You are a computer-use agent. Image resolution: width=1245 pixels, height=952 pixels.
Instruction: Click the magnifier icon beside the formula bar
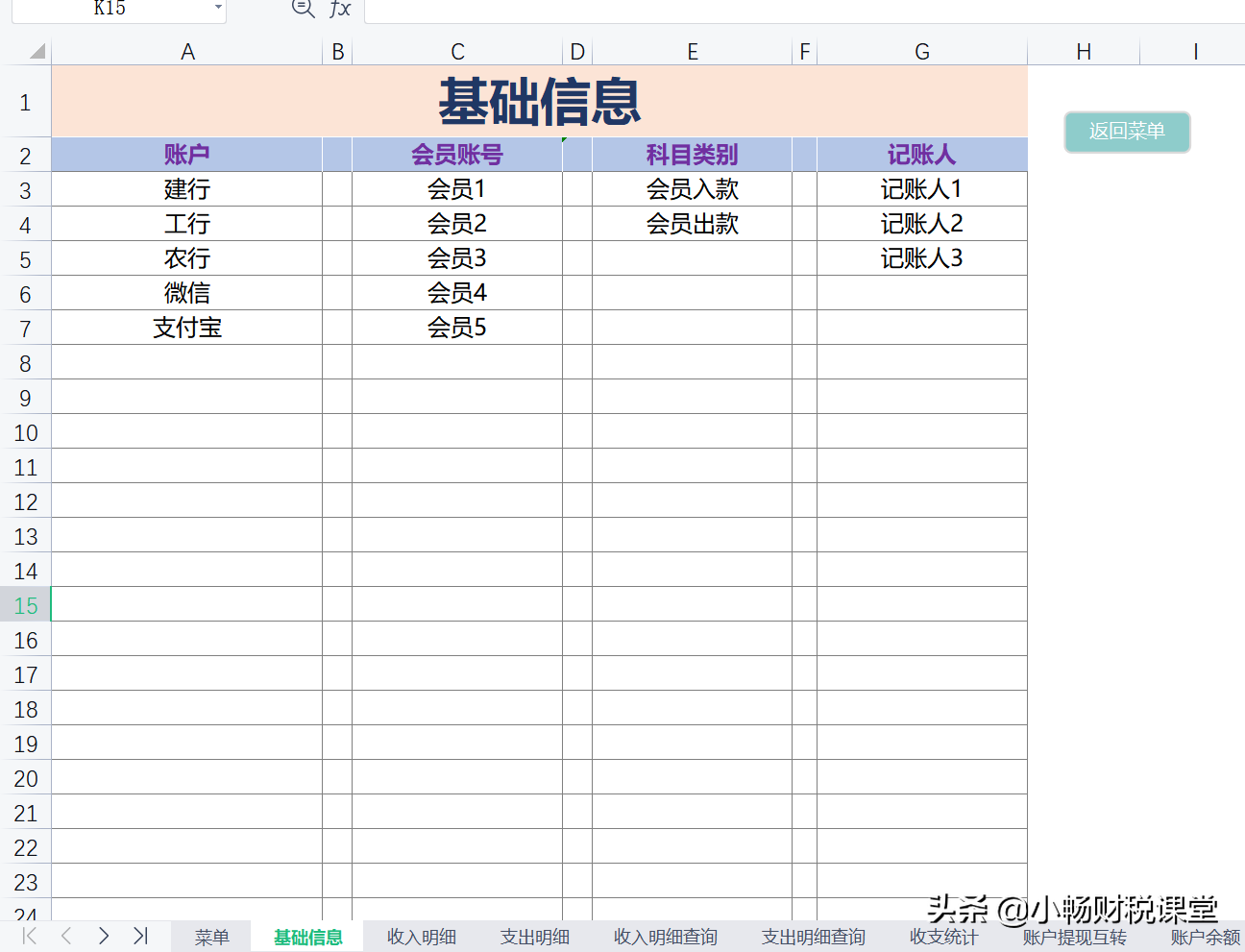click(x=302, y=10)
